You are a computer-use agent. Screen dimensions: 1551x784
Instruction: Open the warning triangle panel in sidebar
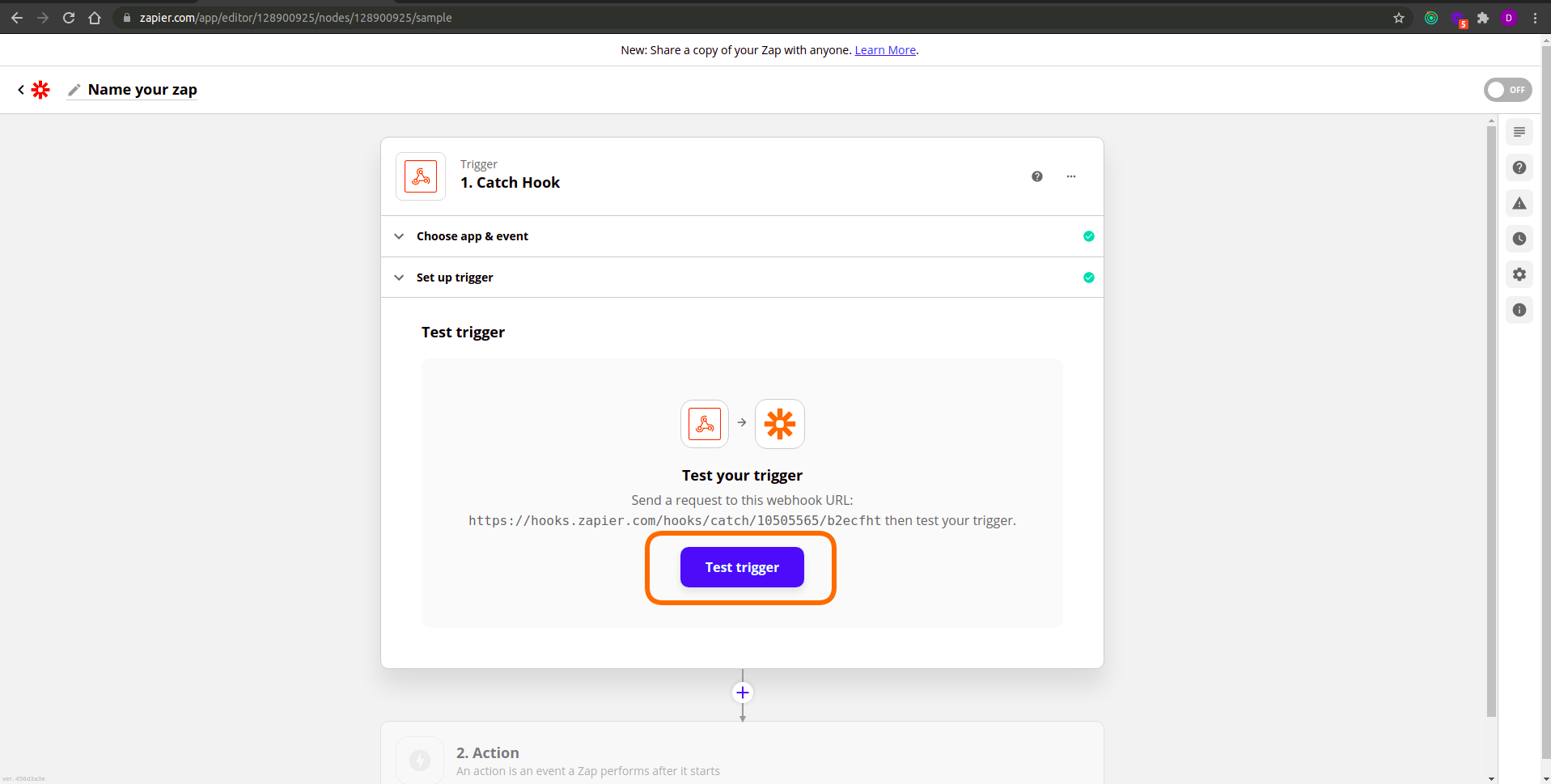click(x=1519, y=203)
